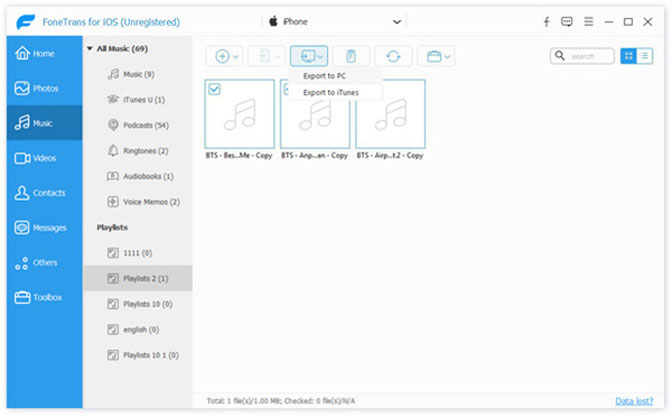Open the iTunes U (1) category
This screenshot has height=416, width=672.
coord(138,99)
